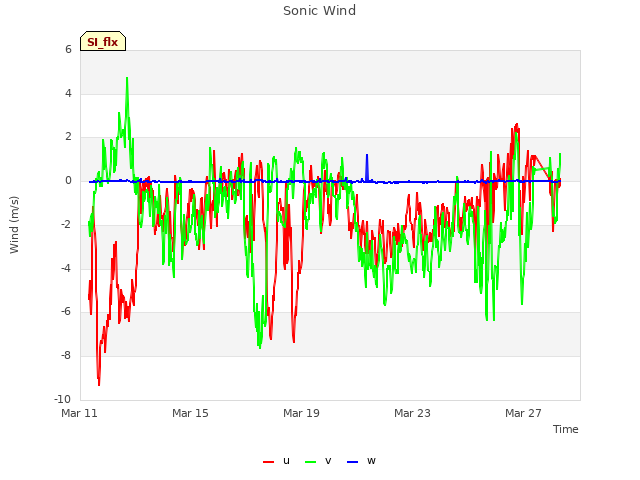Click the Time axis title
640x480 pixels.
566,429
